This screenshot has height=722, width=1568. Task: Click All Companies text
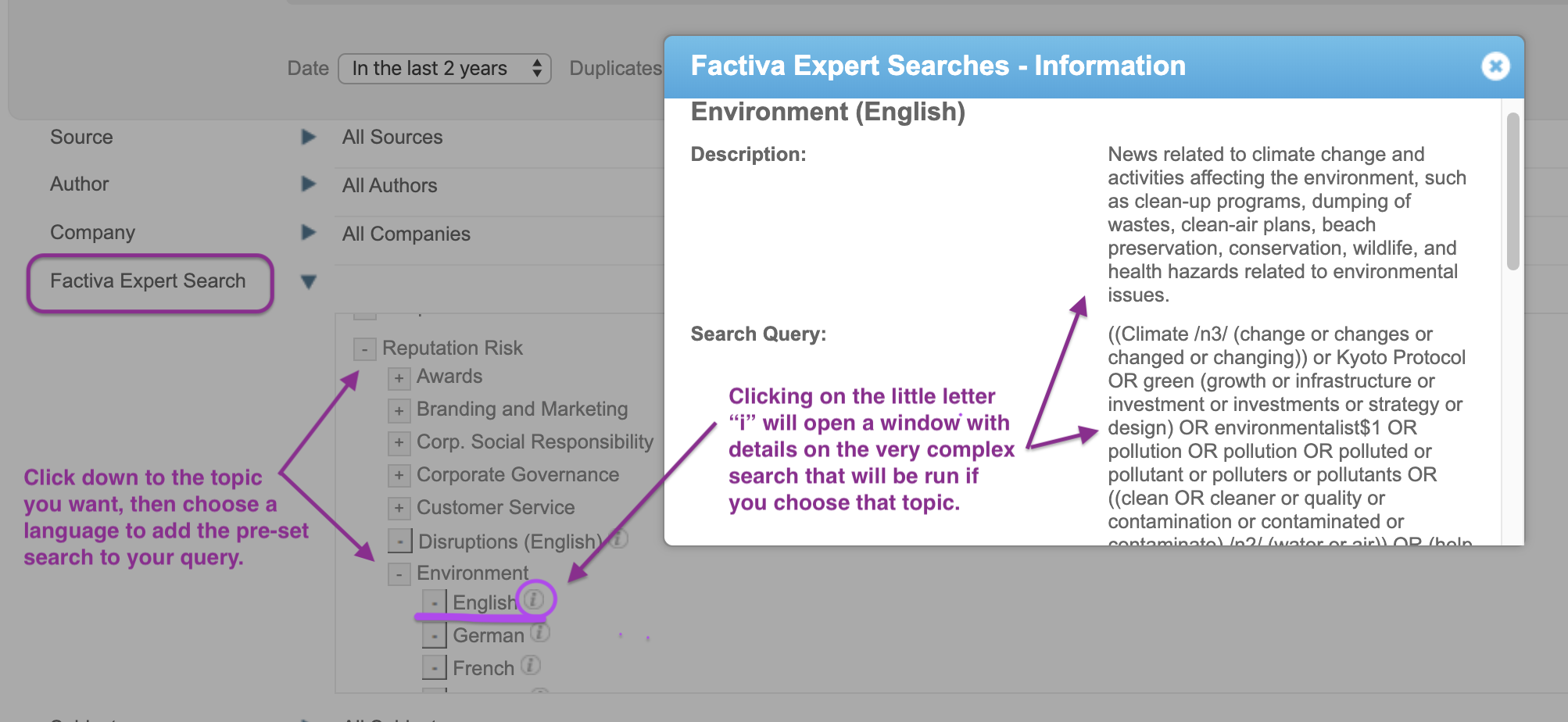pyautogui.click(x=406, y=234)
